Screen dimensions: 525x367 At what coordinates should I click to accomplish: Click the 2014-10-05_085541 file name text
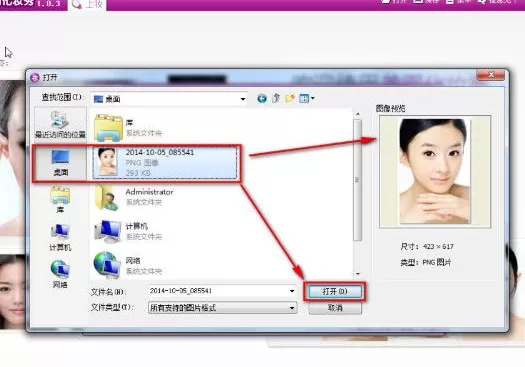(x=160, y=152)
